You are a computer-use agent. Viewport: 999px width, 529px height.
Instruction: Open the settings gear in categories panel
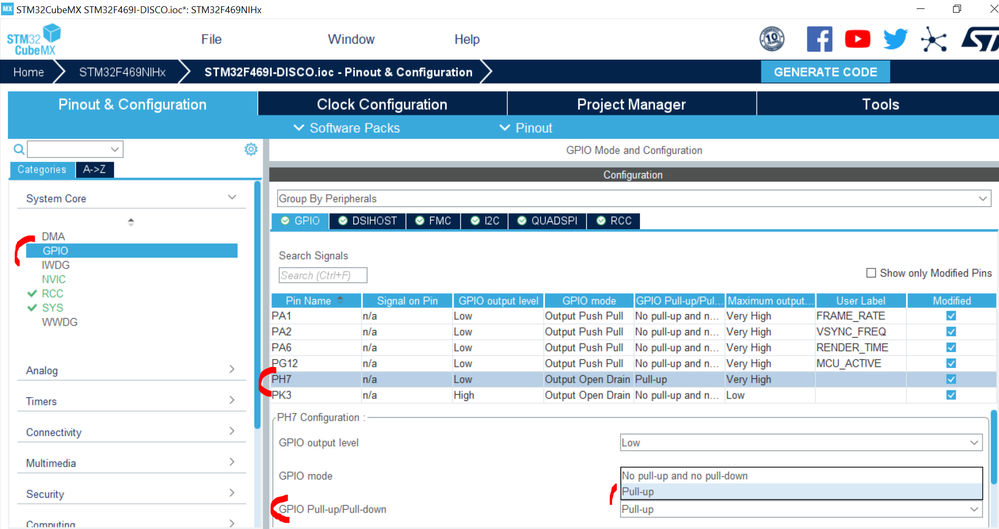251,149
